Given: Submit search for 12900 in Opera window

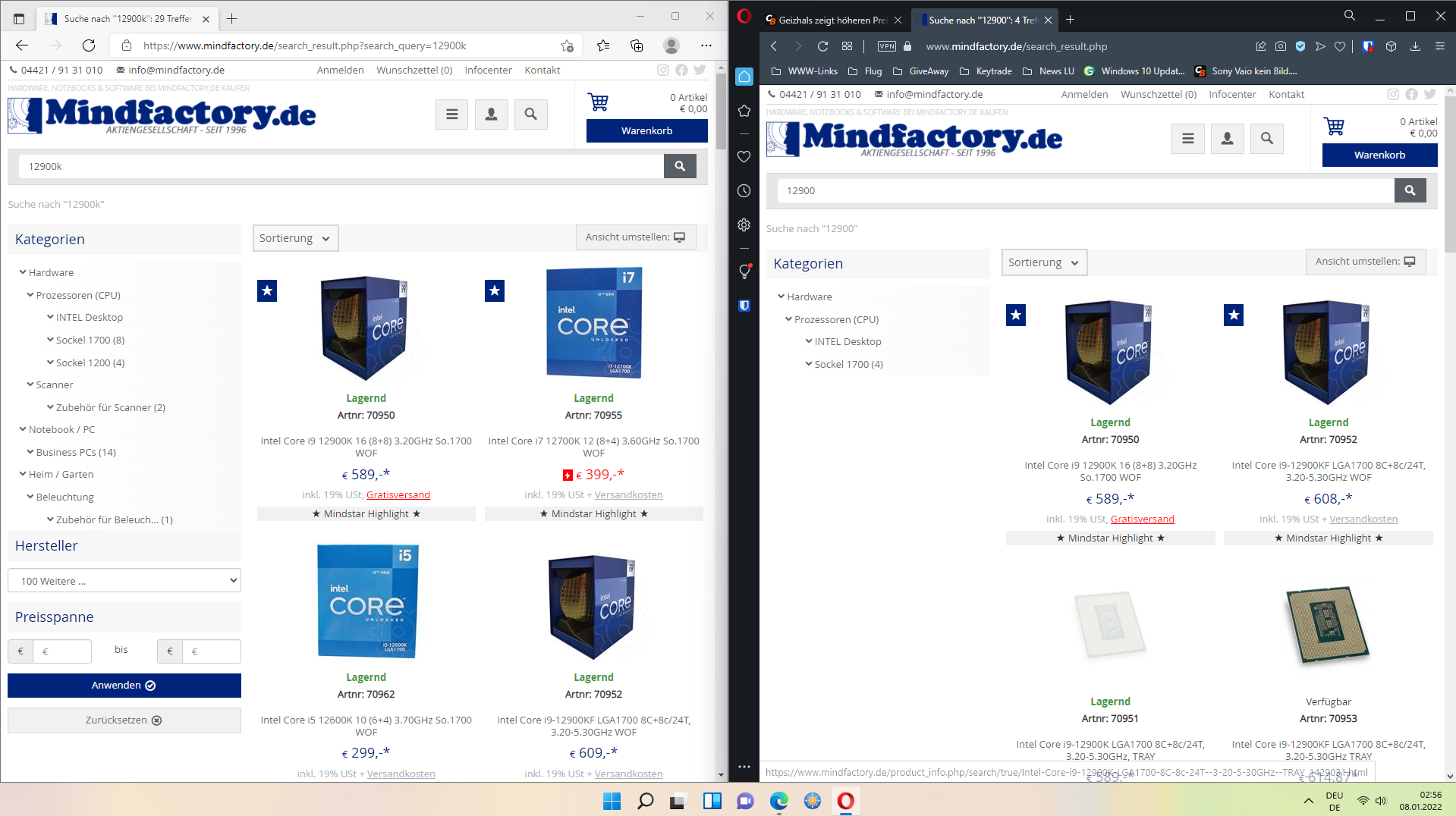Looking at the screenshot, I should [1410, 190].
